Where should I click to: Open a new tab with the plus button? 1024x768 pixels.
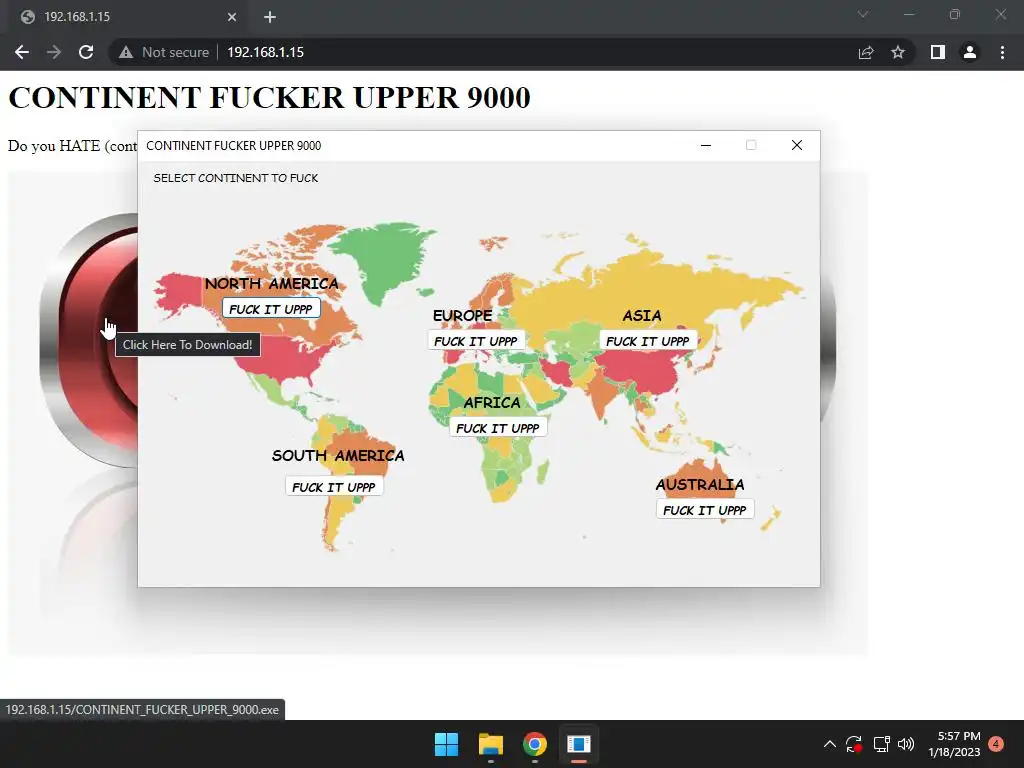pyautogui.click(x=270, y=17)
